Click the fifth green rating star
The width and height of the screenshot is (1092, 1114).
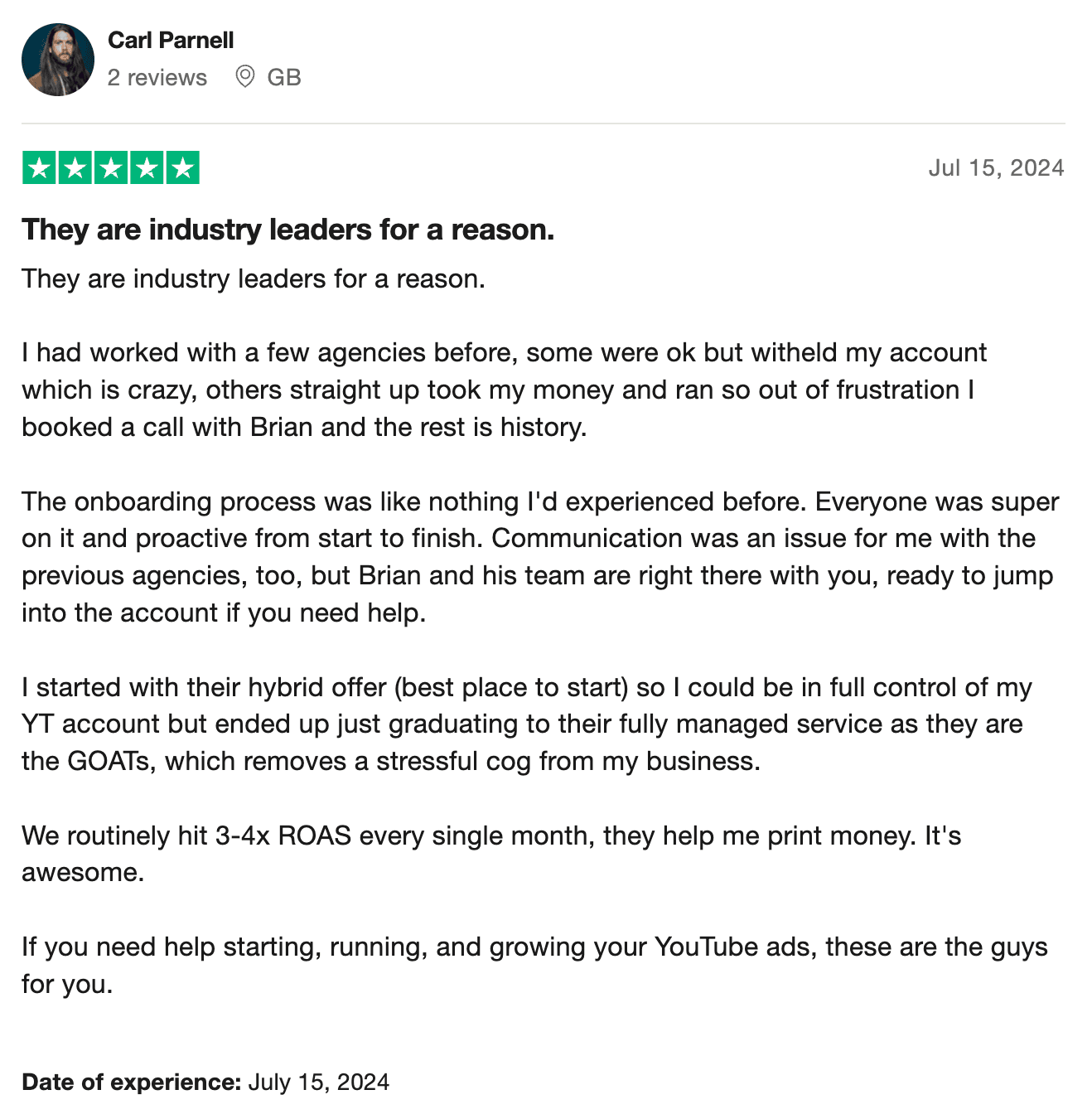182,168
